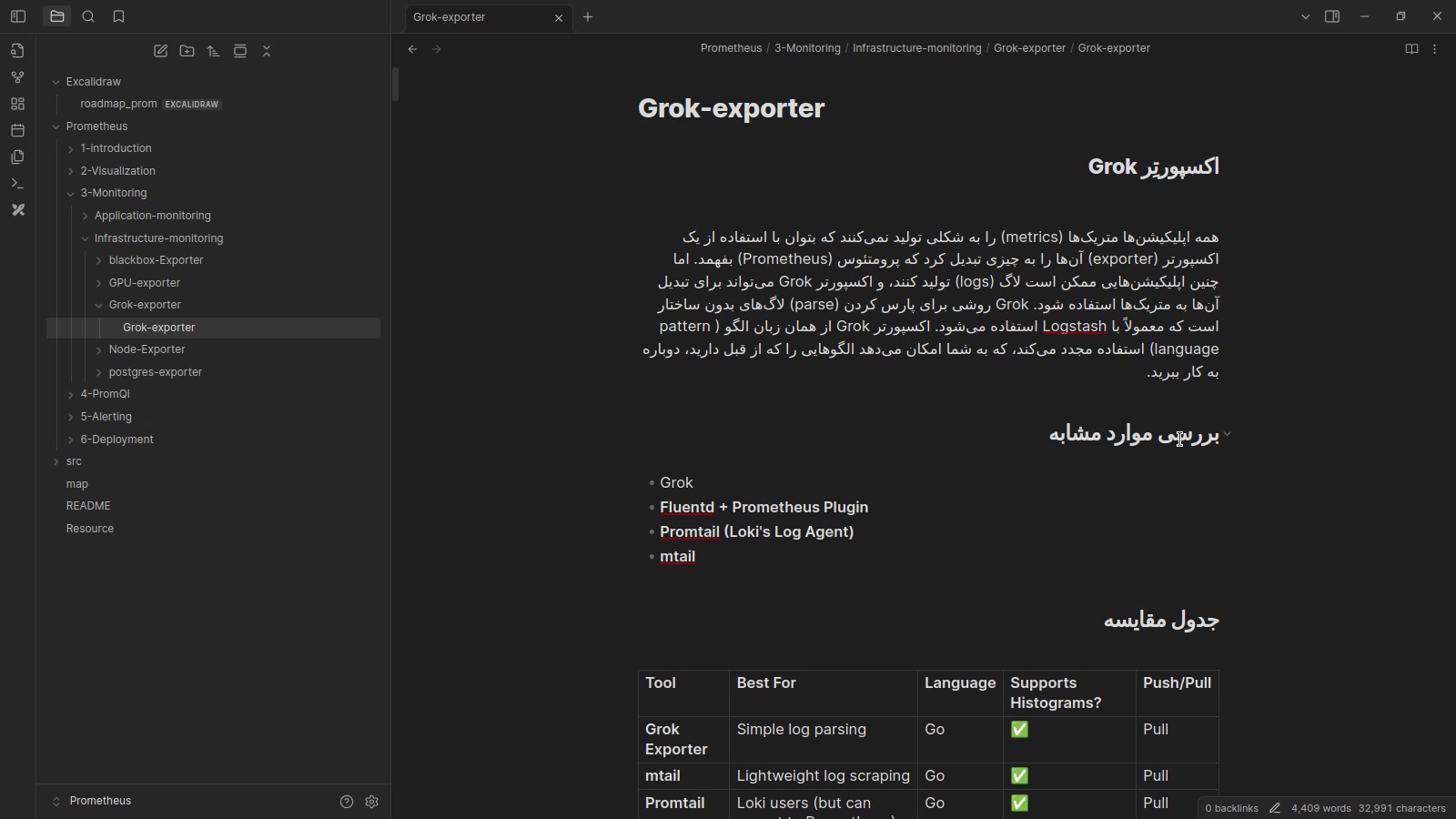
Task: Open quick switcher ribbon icon
Action: pyautogui.click(x=17, y=51)
